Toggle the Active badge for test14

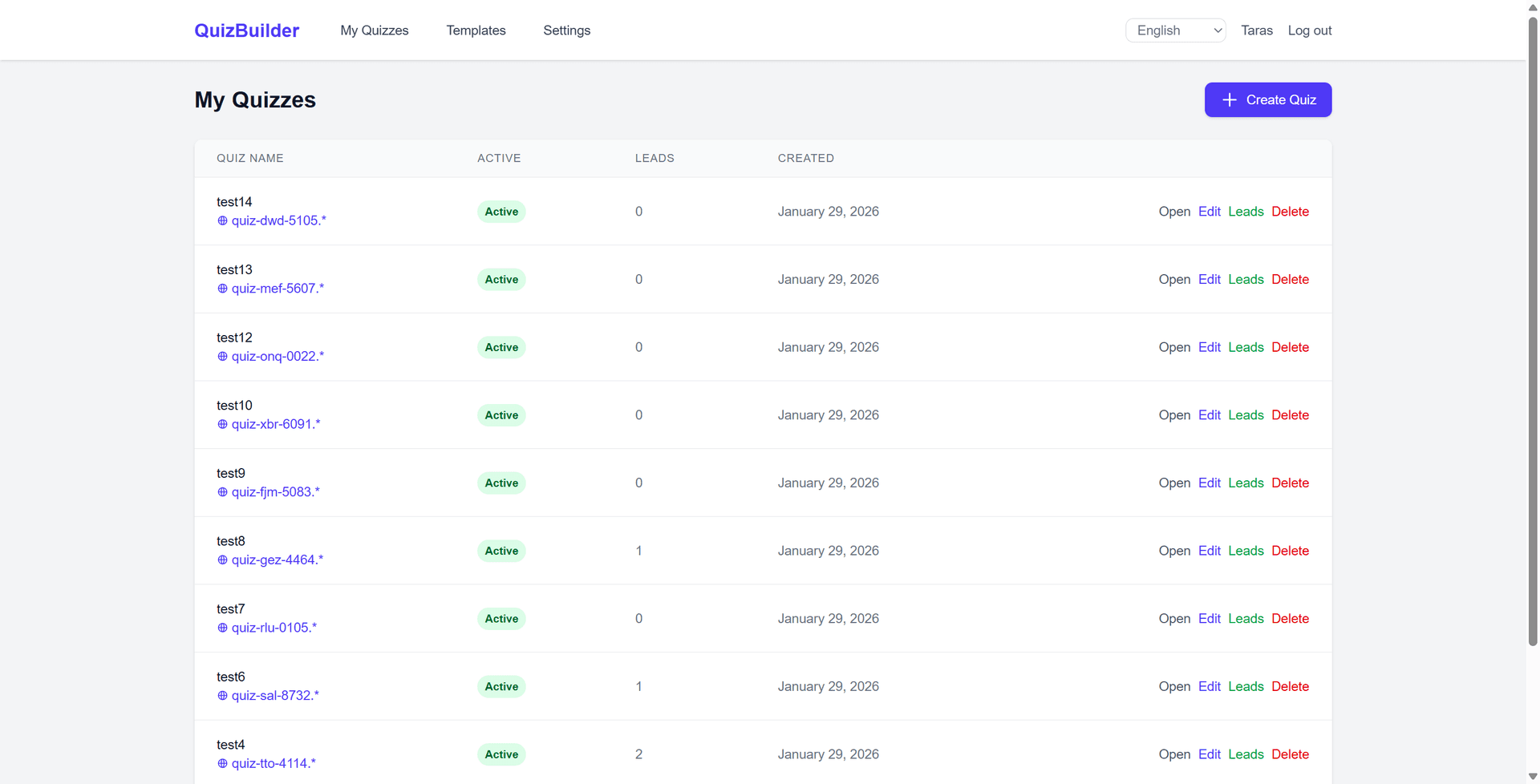coord(501,212)
